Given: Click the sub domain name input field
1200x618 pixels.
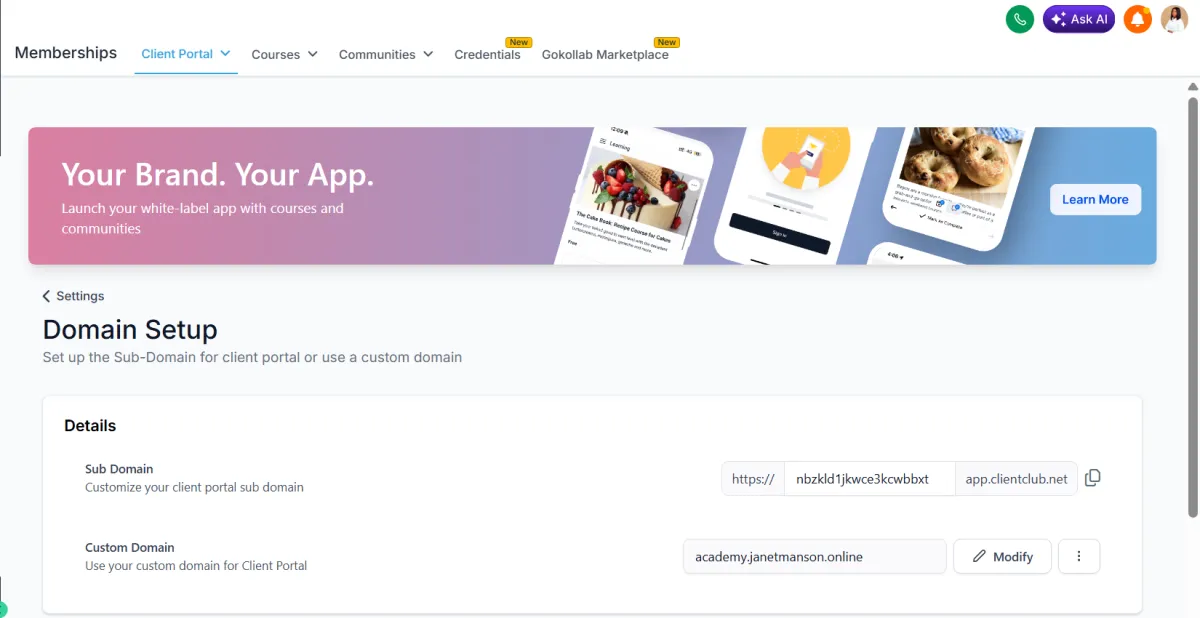Looking at the screenshot, I should coord(869,479).
